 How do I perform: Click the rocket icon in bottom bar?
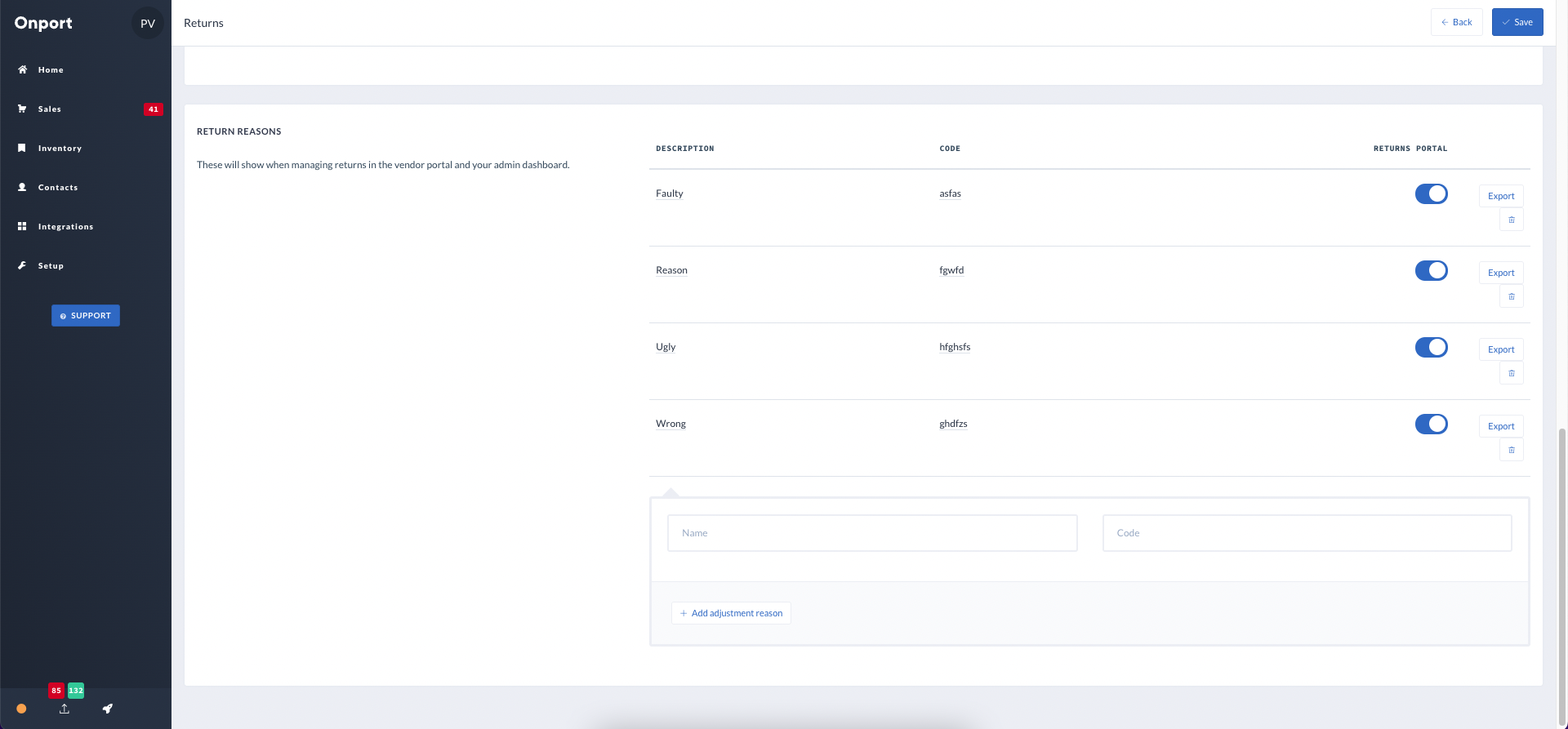107,709
